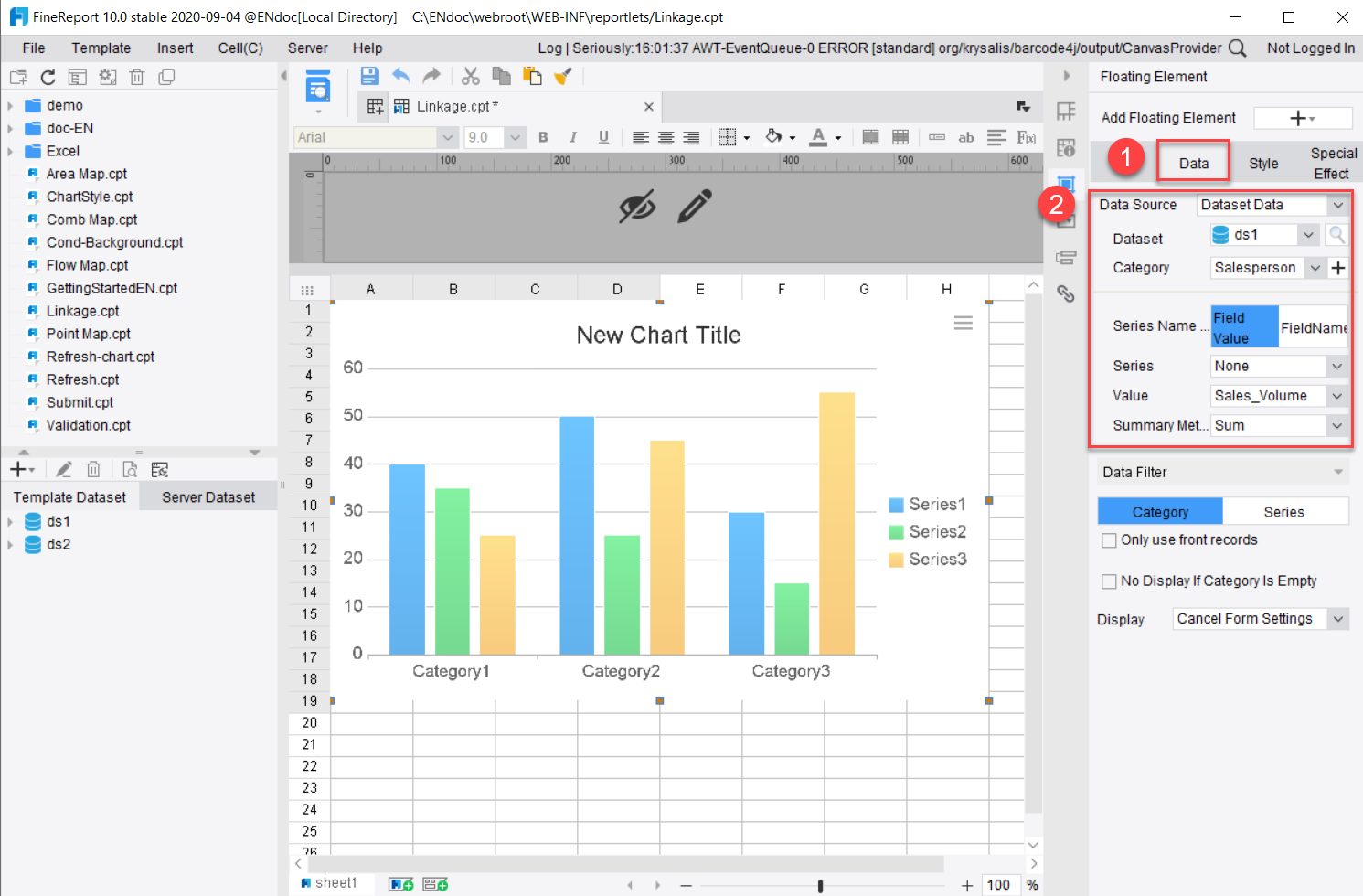Viewport: 1363px width, 896px height.
Task: Click the chart hamburger menu icon
Action: pos(963,323)
